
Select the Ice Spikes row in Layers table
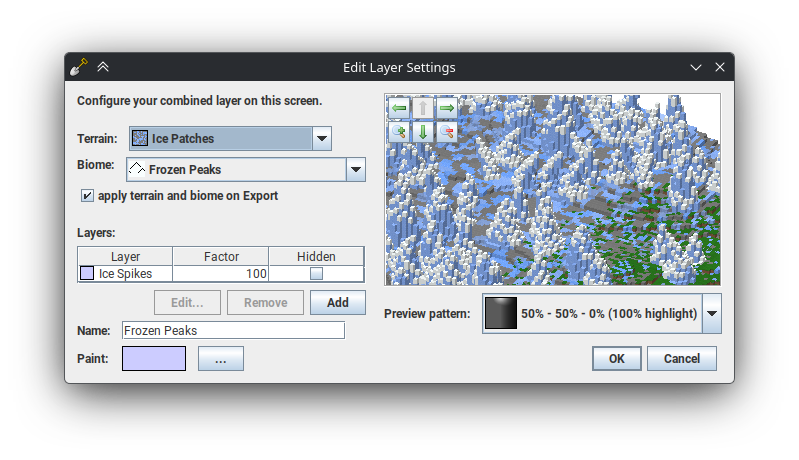(x=125, y=273)
